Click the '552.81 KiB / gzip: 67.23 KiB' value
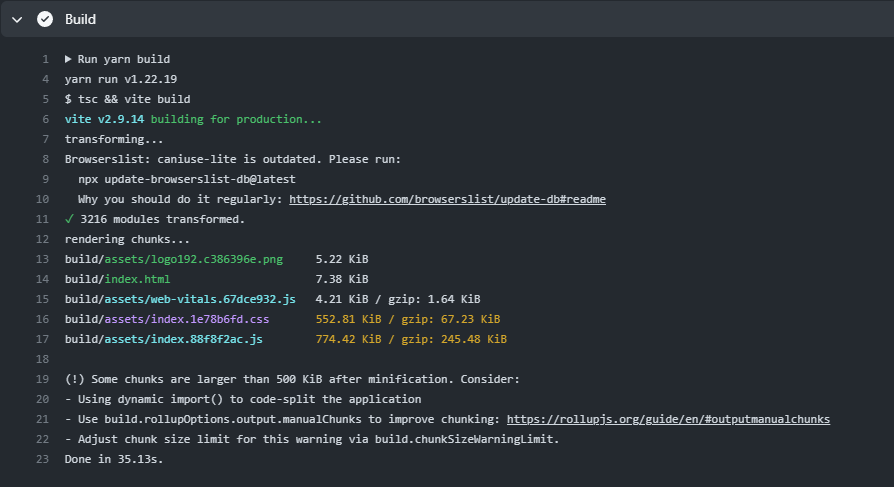Viewport: 894px width, 487px height. 408,319
